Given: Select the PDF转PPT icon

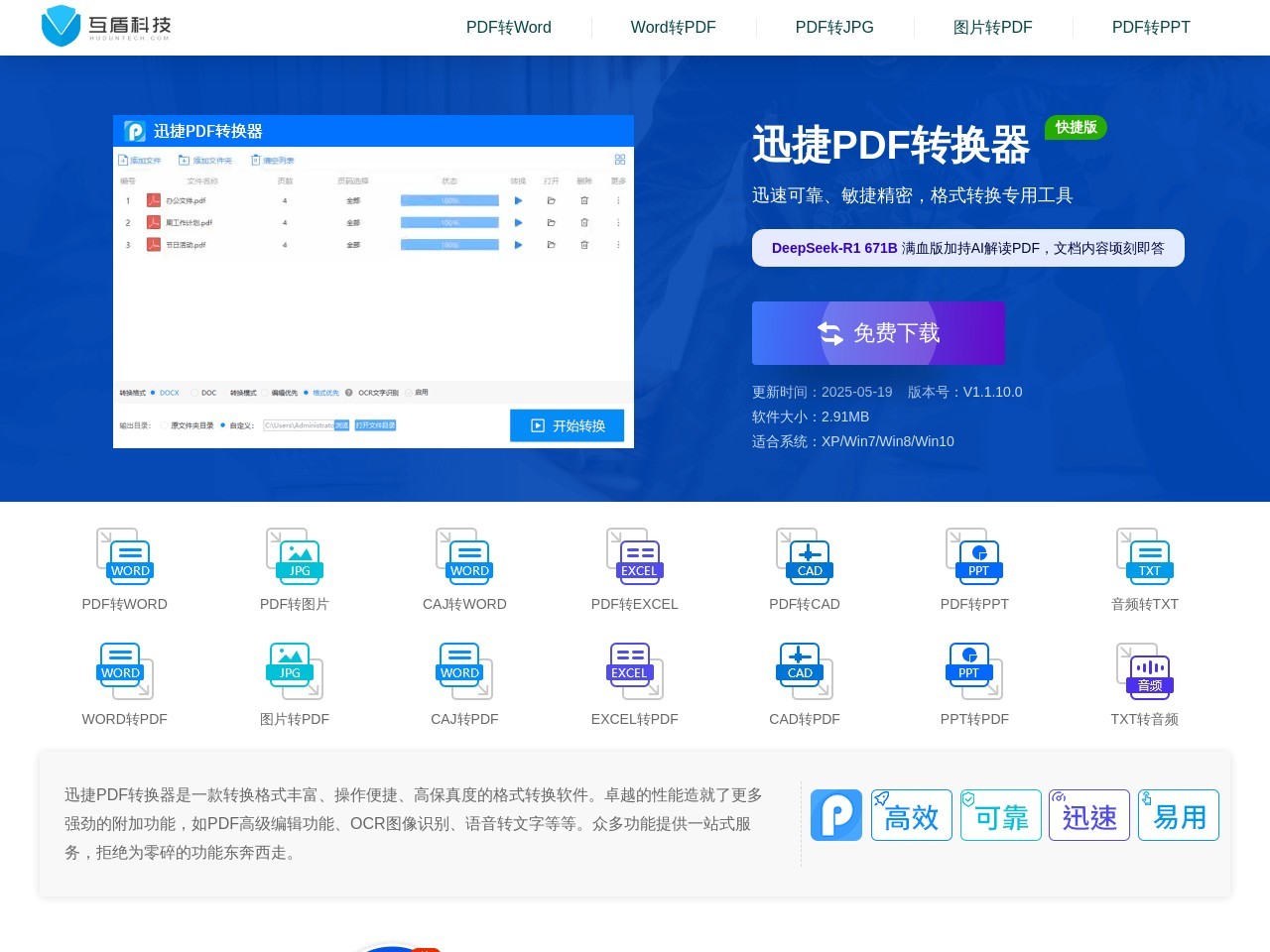Looking at the screenshot, I should tap(974, 556).
